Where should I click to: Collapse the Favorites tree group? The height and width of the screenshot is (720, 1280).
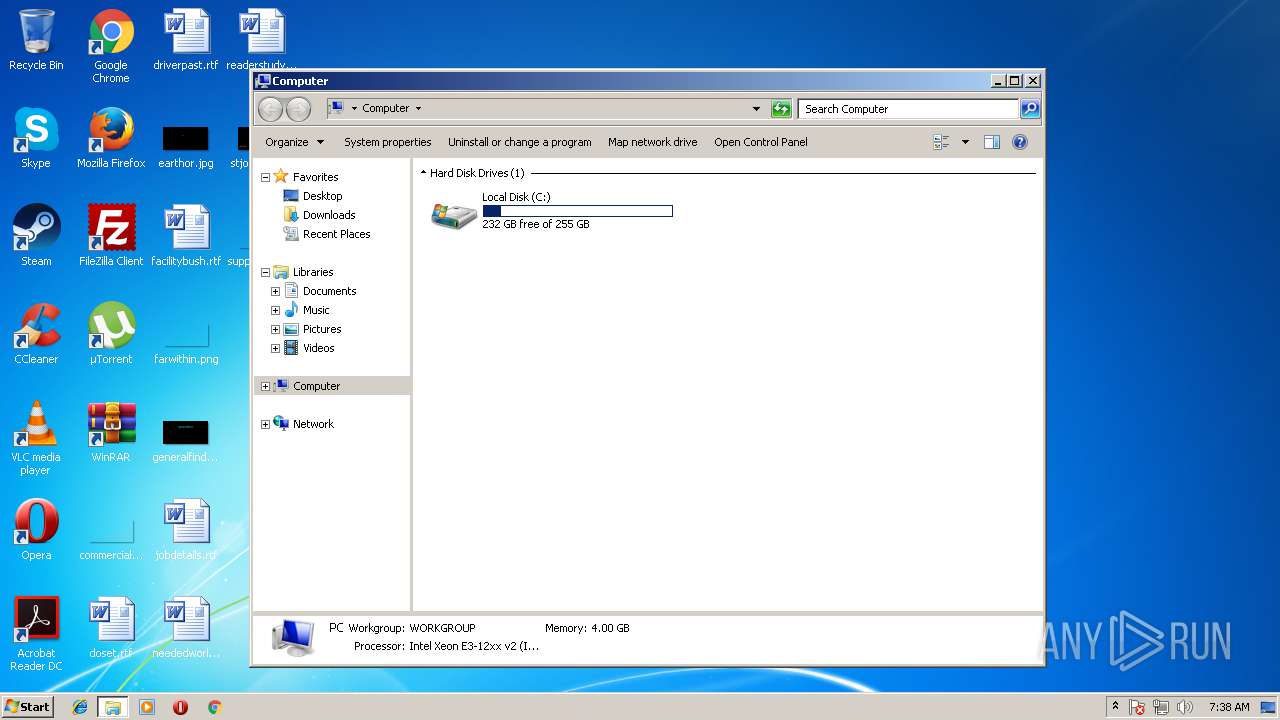coord(266,177)
